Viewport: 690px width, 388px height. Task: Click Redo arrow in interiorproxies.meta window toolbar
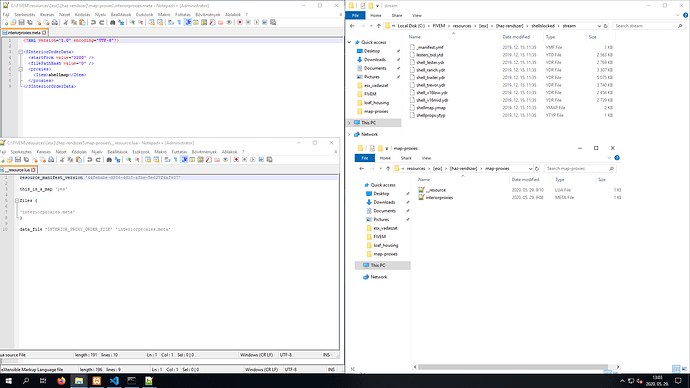[102, 22]
